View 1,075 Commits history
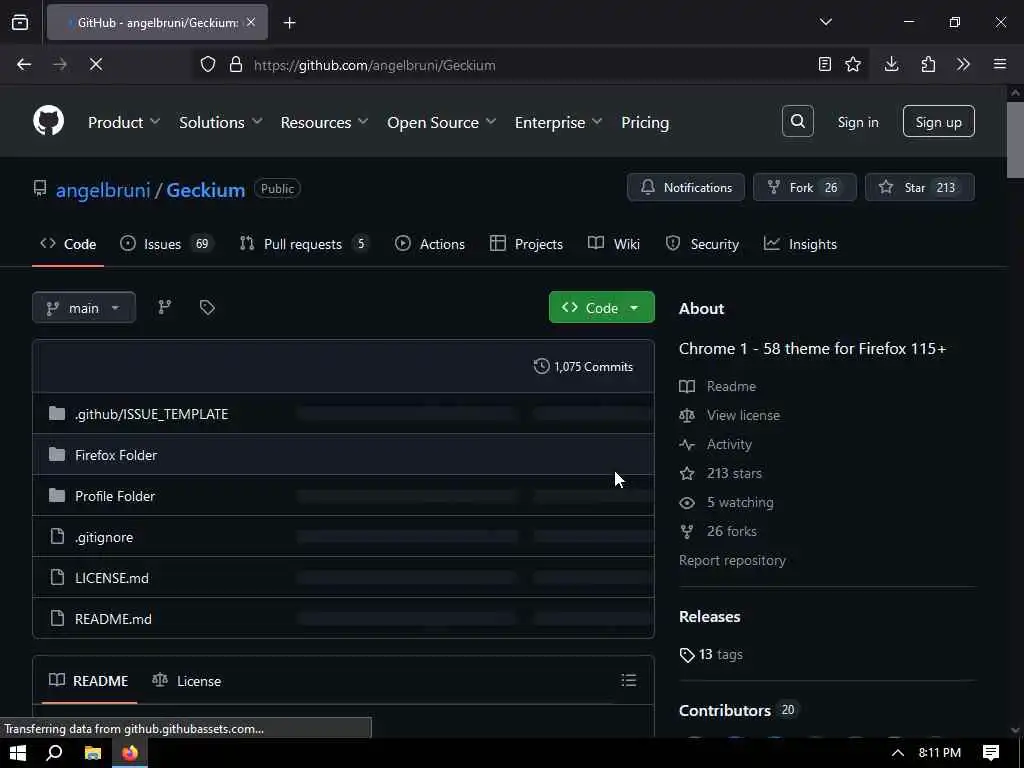Screen dimensions: 1024x768 583,366
